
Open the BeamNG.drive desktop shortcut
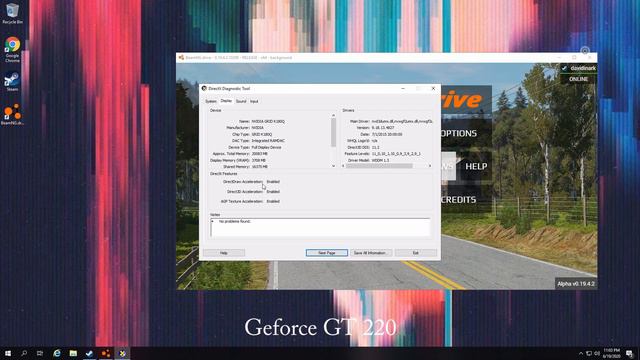[x=12, y=114]
